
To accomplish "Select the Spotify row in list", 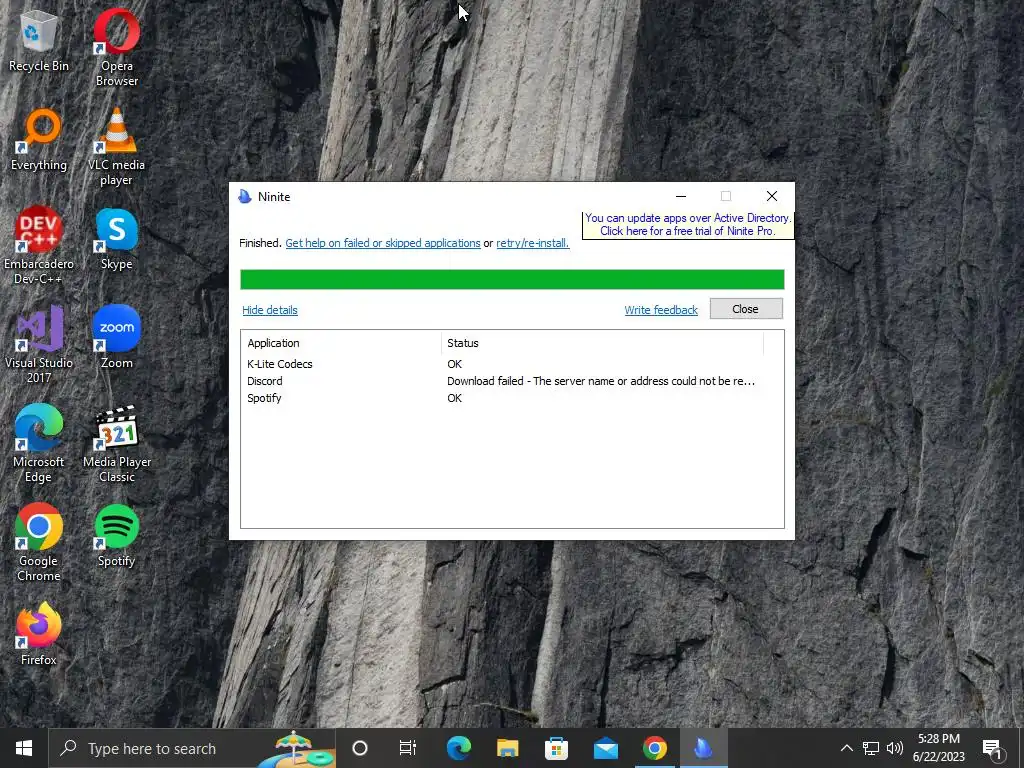I will point(512,398).
